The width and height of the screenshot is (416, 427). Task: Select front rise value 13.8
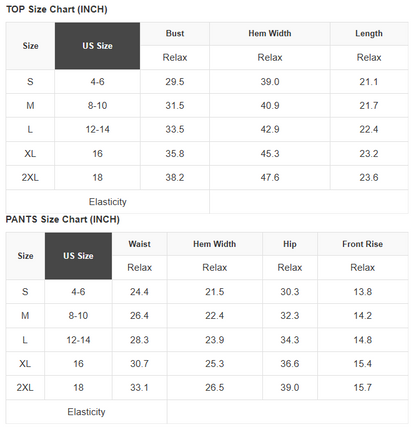pyautogui.click(x=363, y=292)
